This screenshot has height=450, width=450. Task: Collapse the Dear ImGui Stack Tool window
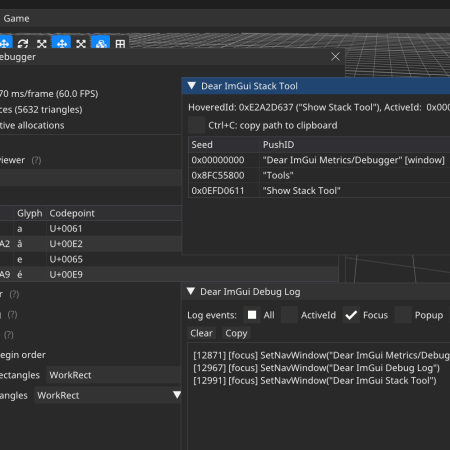coord(192,86)
